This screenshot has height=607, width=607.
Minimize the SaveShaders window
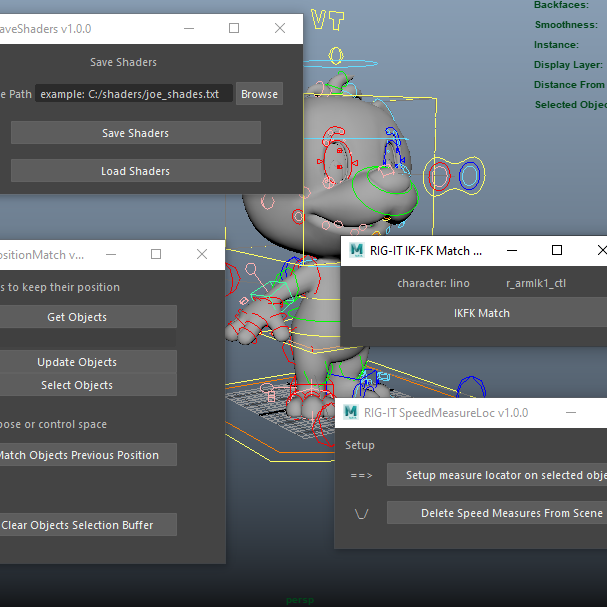pos(188,28)
